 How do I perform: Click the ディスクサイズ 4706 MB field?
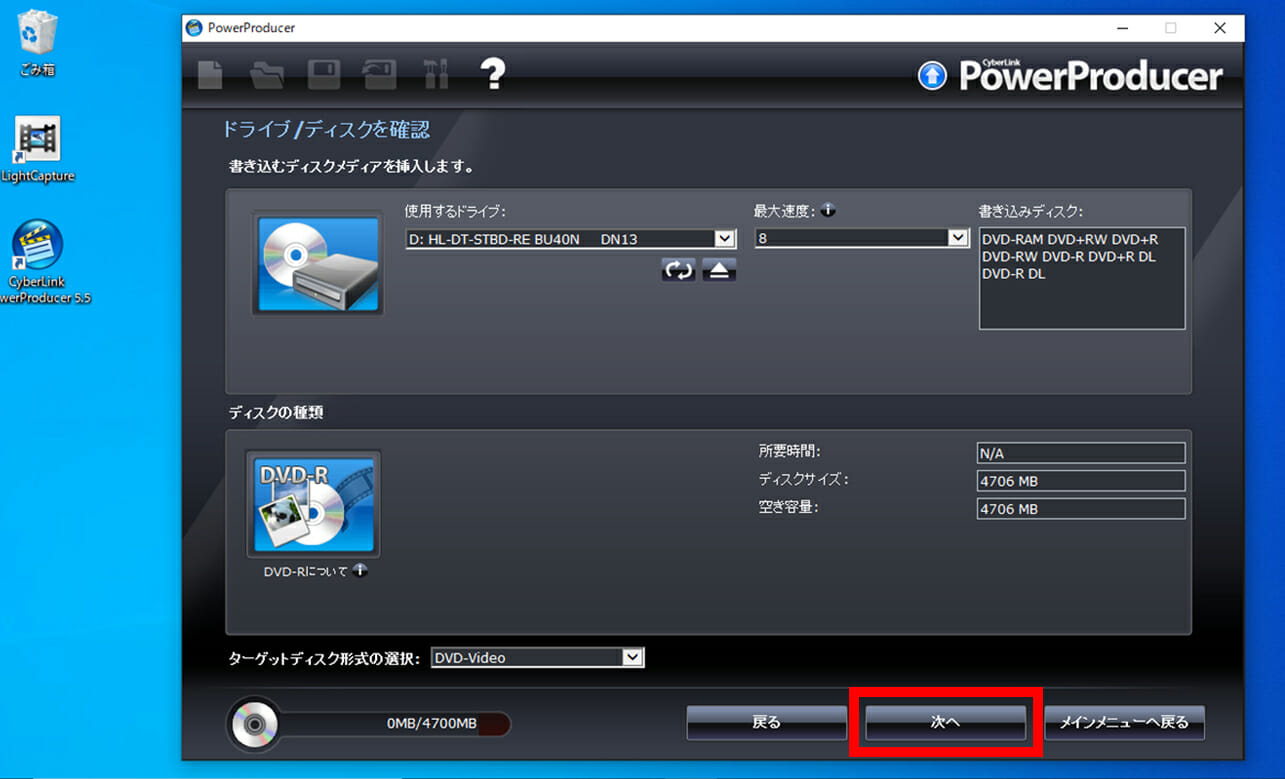pyautogui.click(x=1081, y=481)
